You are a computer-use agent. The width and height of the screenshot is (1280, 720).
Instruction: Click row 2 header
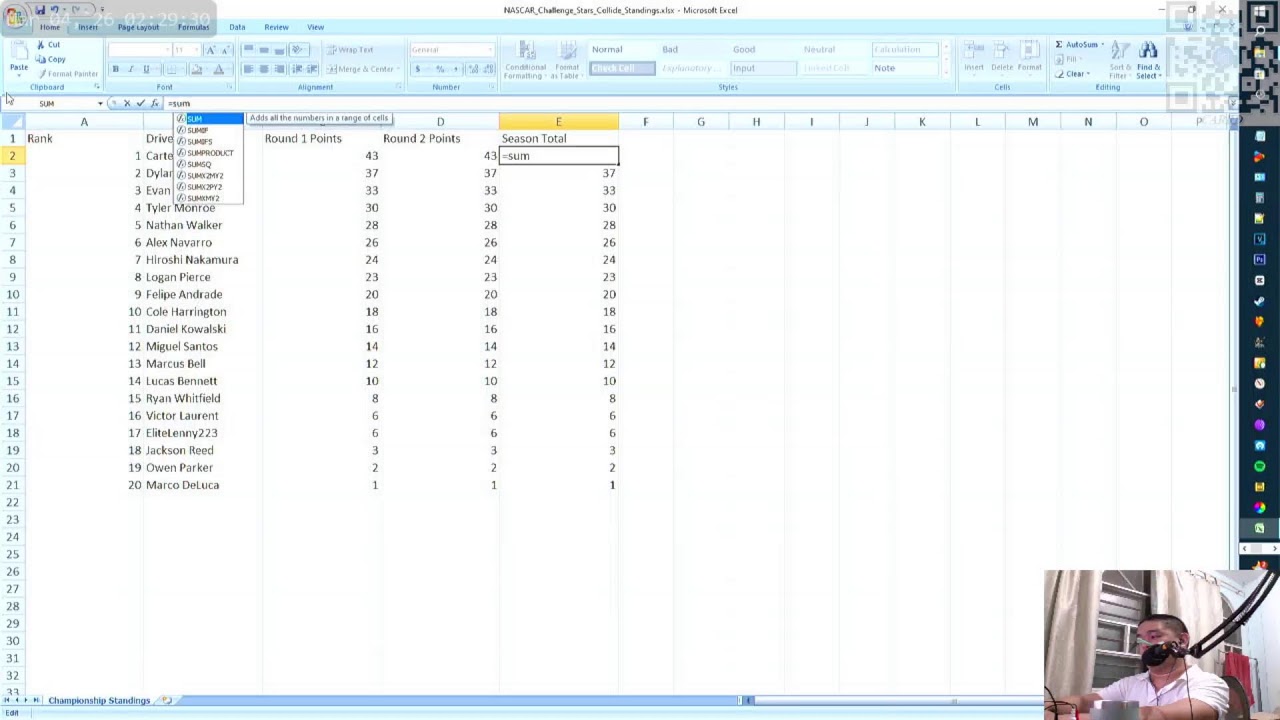click(x=12, y=156)
